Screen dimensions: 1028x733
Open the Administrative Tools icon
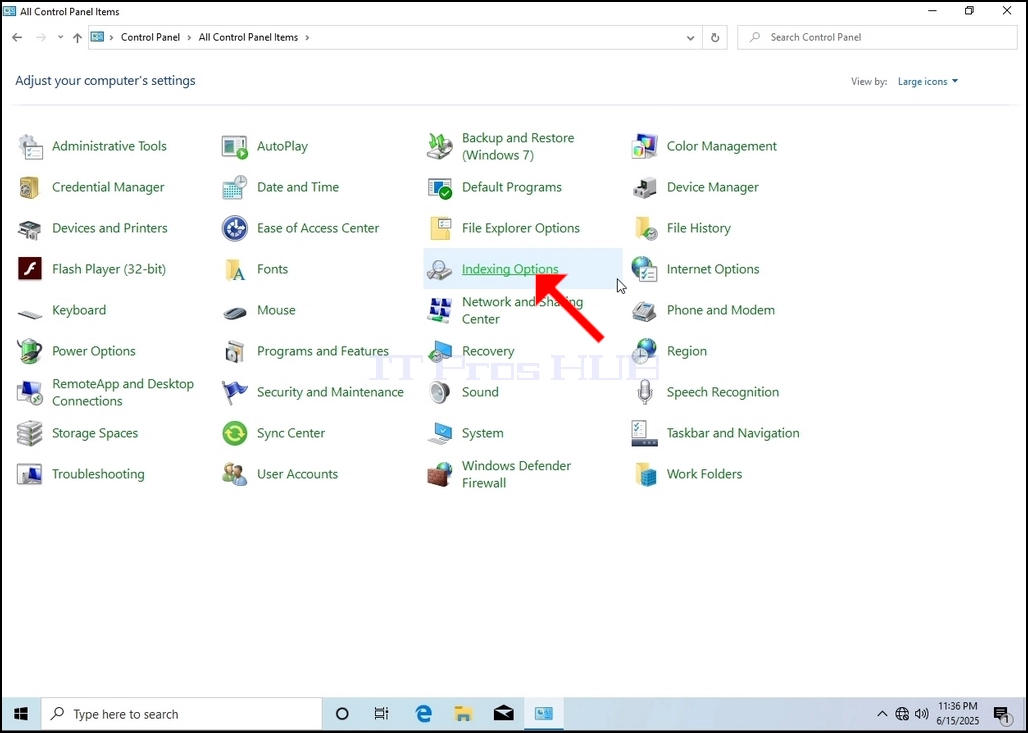click(30, 146)
